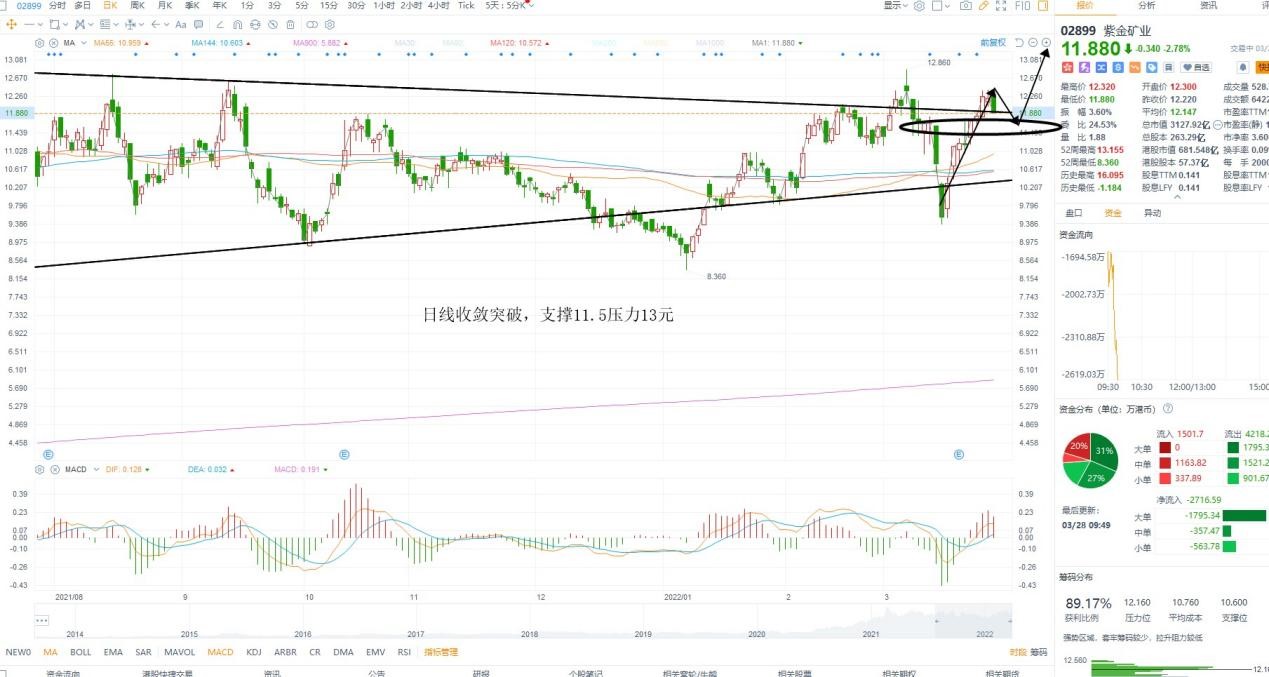Select the crosshair cursor drawing tool

11,24
